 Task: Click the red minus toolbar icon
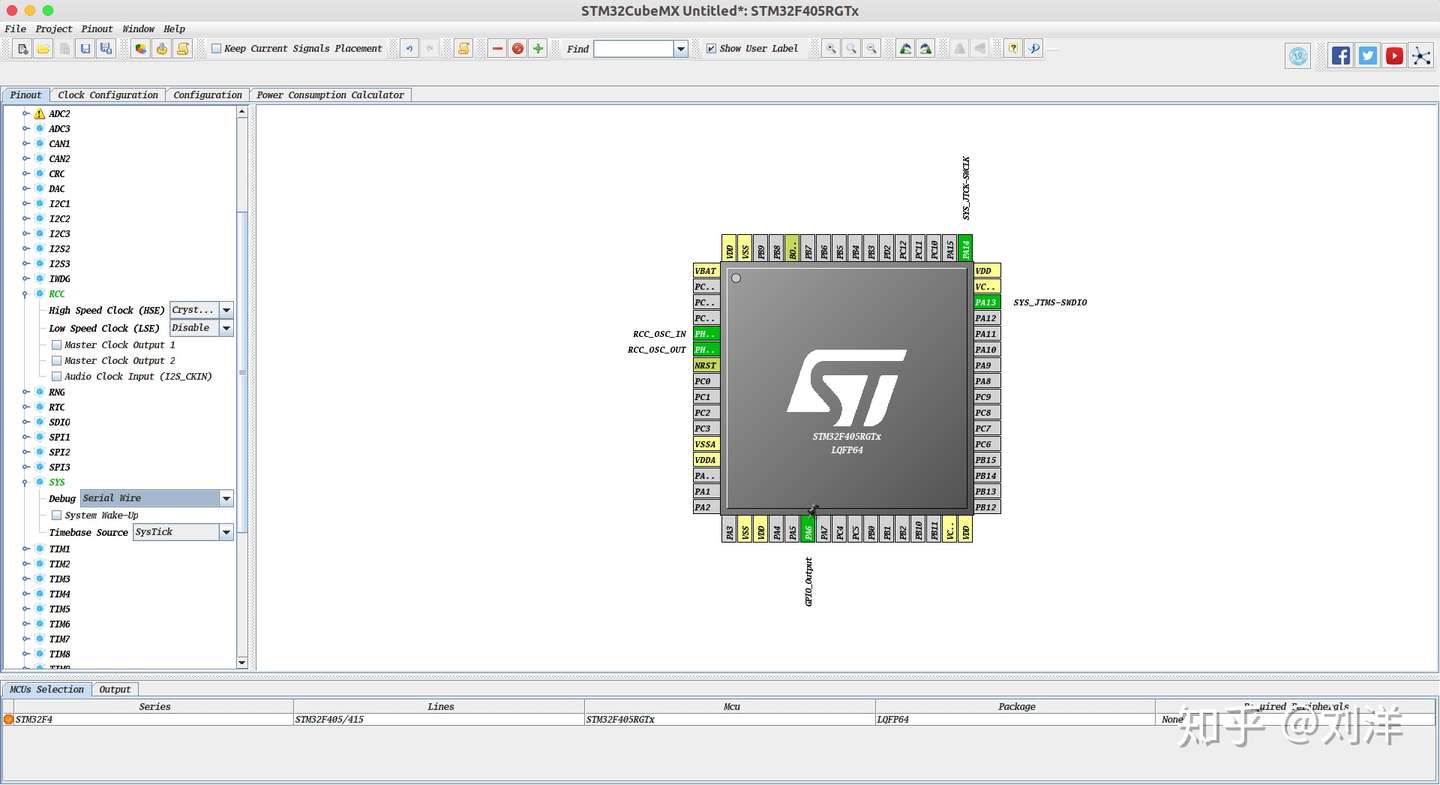tap(497, 48)
